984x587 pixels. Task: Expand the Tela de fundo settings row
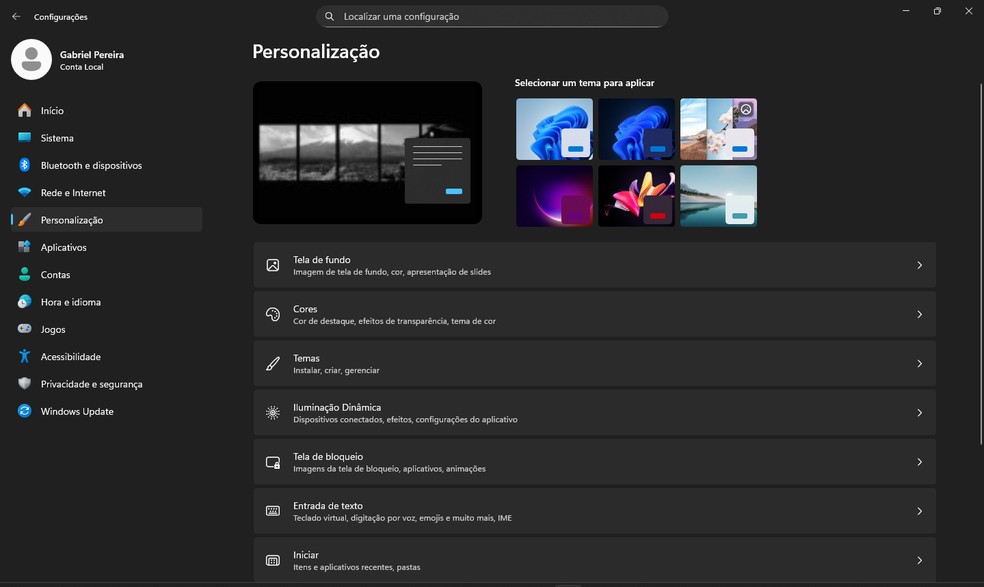point(918,264)
